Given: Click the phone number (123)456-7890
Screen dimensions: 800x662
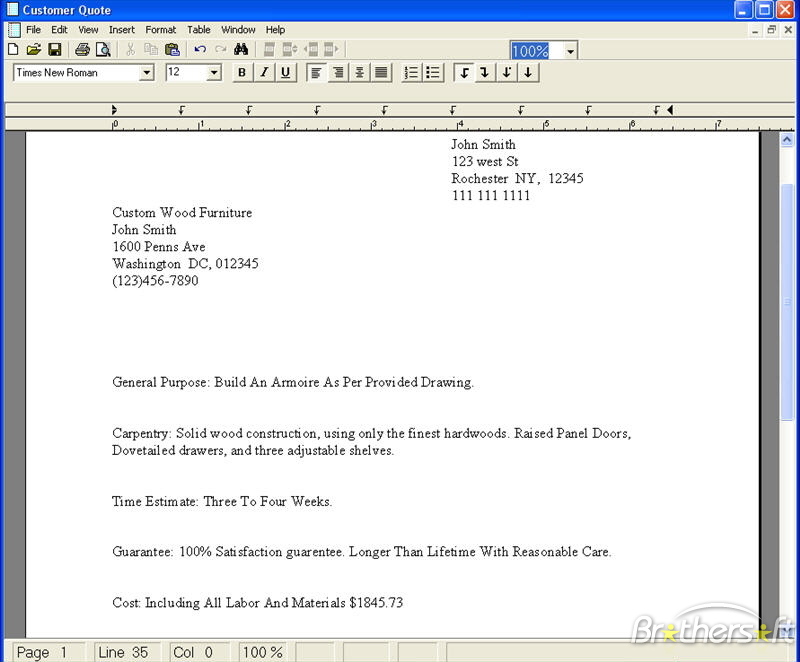Looking at the screenshot, I should [155, 281].
